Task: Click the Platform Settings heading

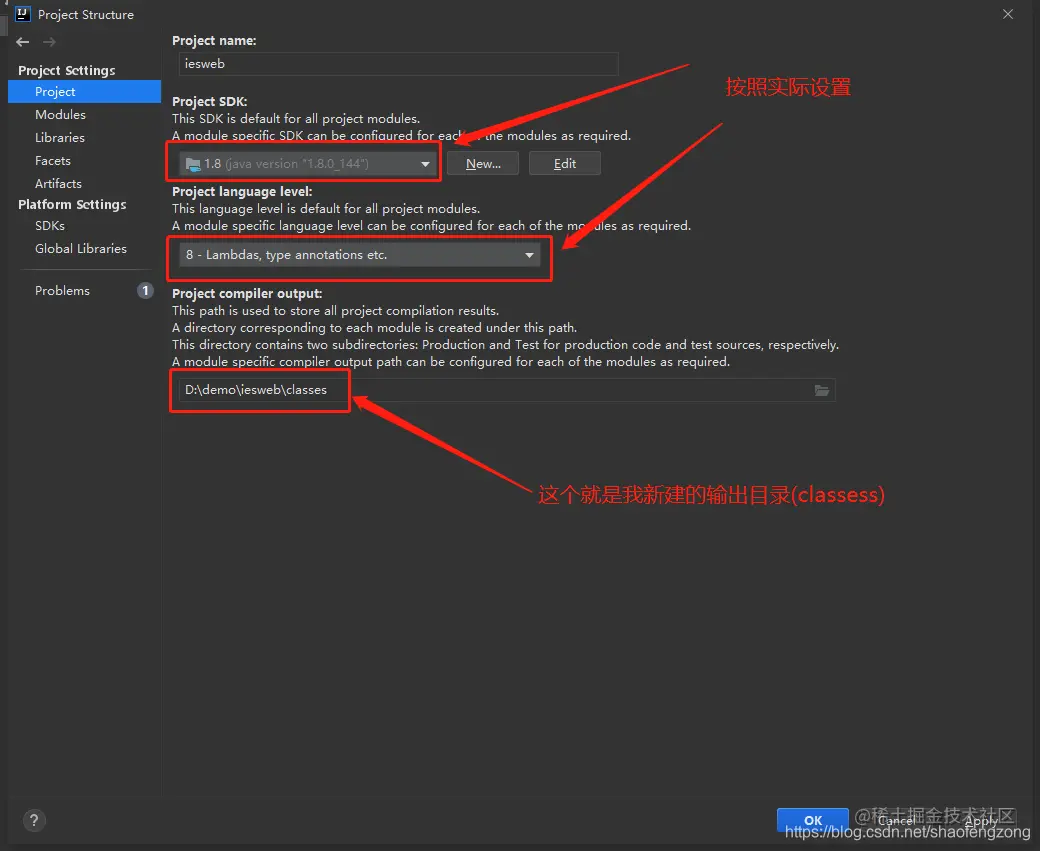Action: pyautogui.click(x=72, y=204)
